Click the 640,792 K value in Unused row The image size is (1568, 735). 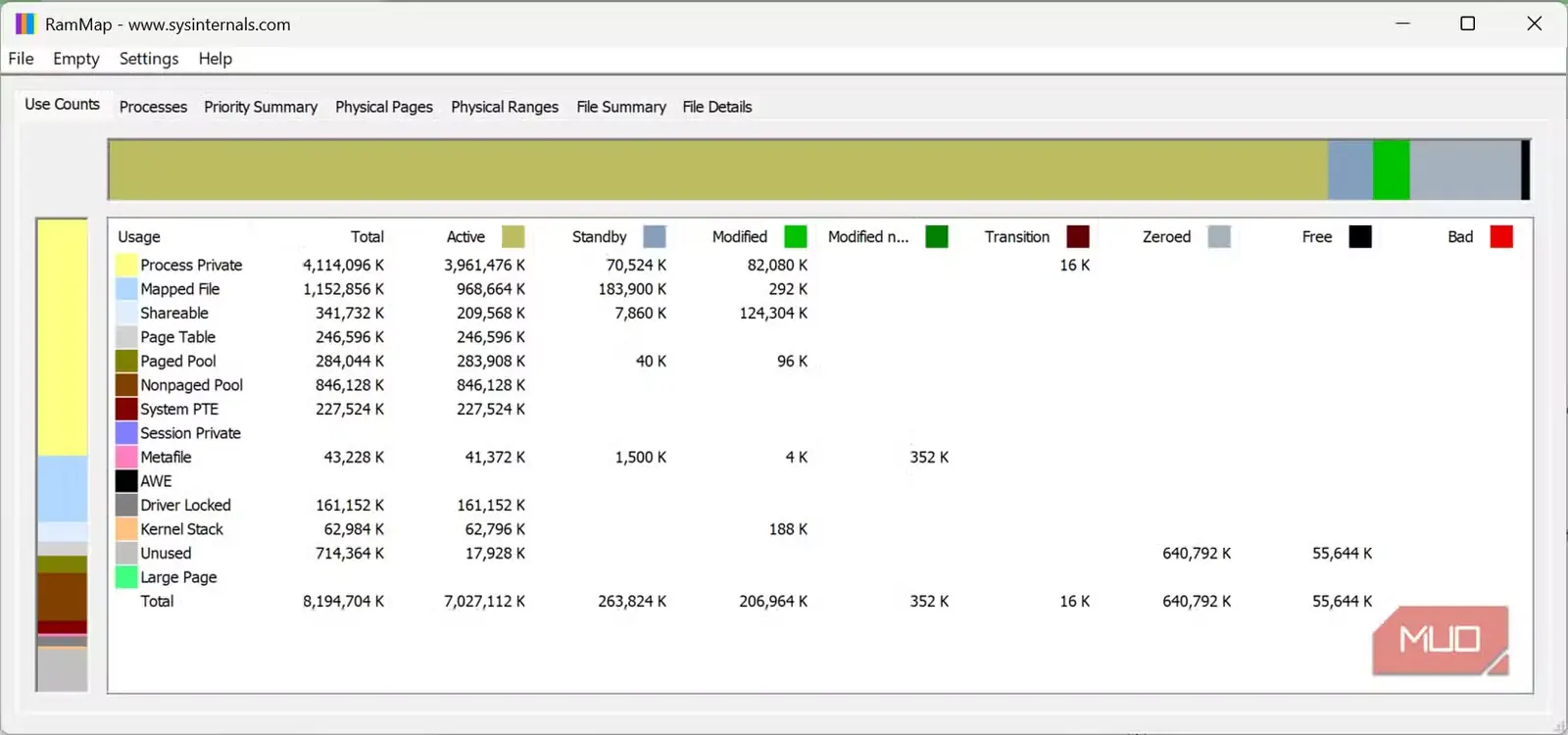coord(1197,553)
